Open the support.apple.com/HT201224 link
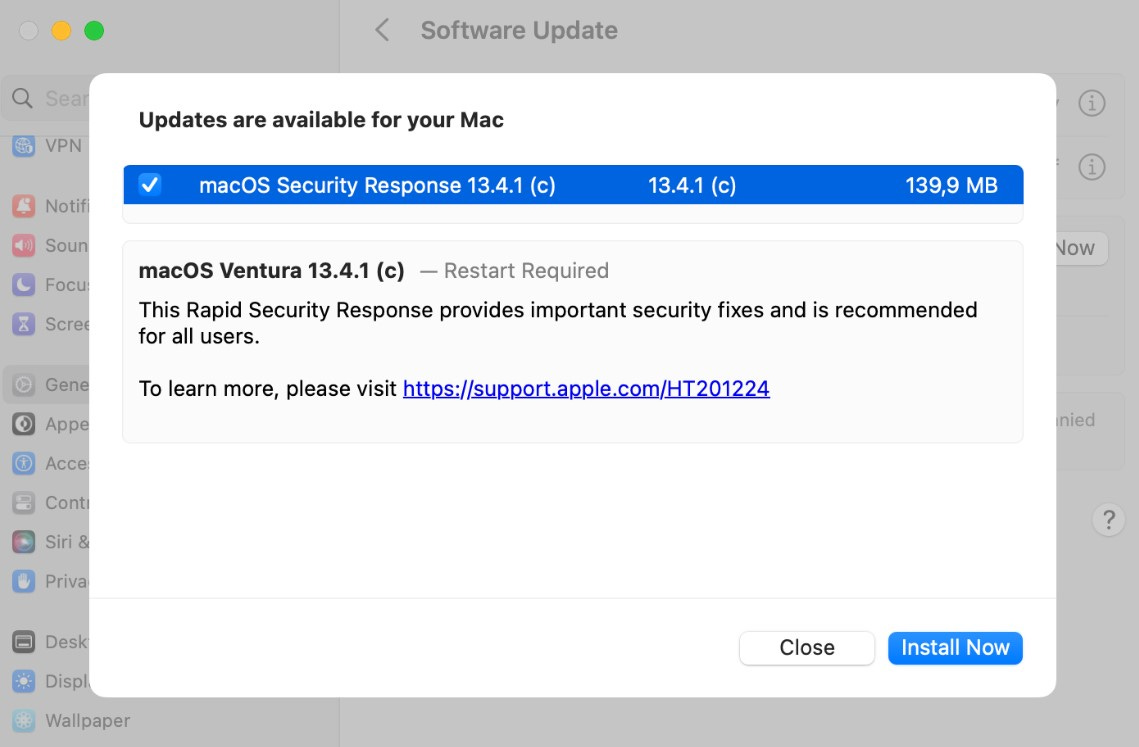 click(585, 389)
